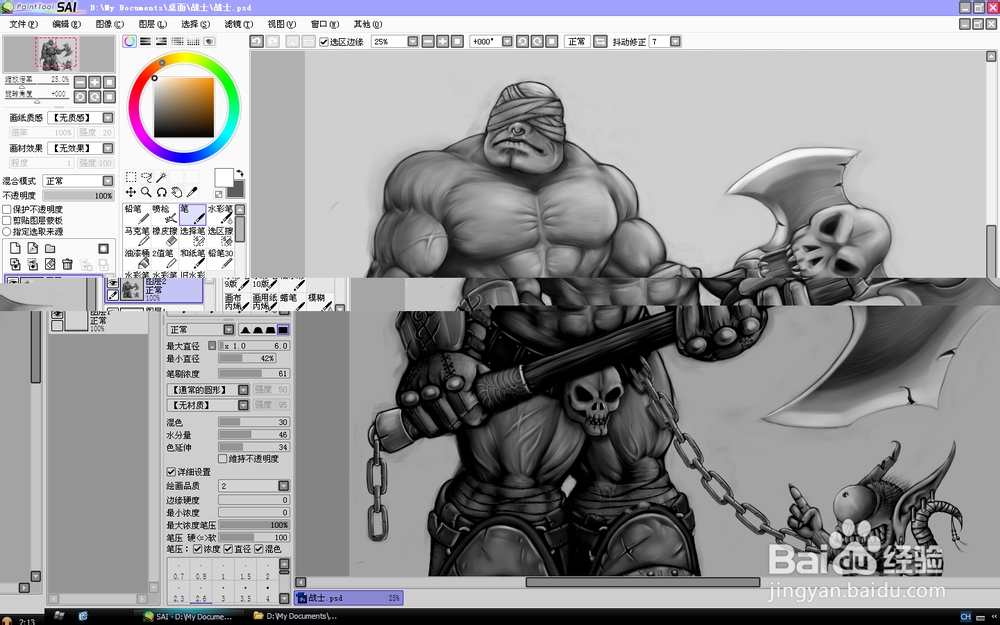Show the RGB slider panel icon
The height and width of the screenshot is (625, 1000).
145,41
